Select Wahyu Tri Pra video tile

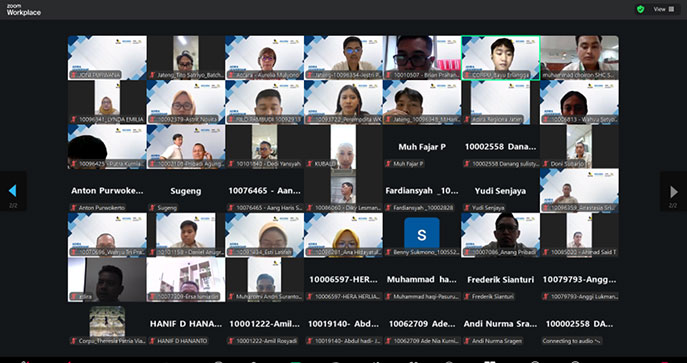[x=107, y=235]
